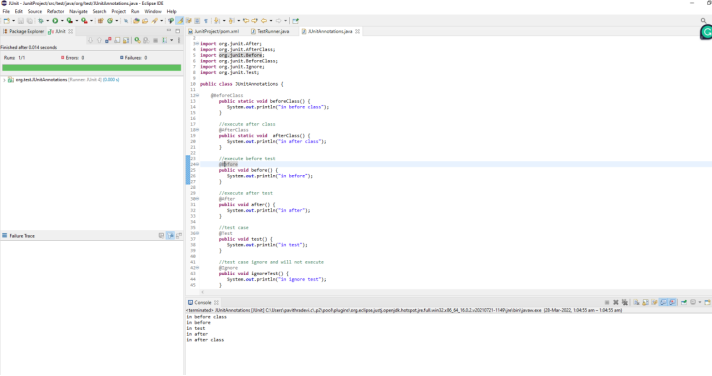
Task: Remove launch X icon in Console toolbar
Action: pyautogui.click(x=616, y=302)
